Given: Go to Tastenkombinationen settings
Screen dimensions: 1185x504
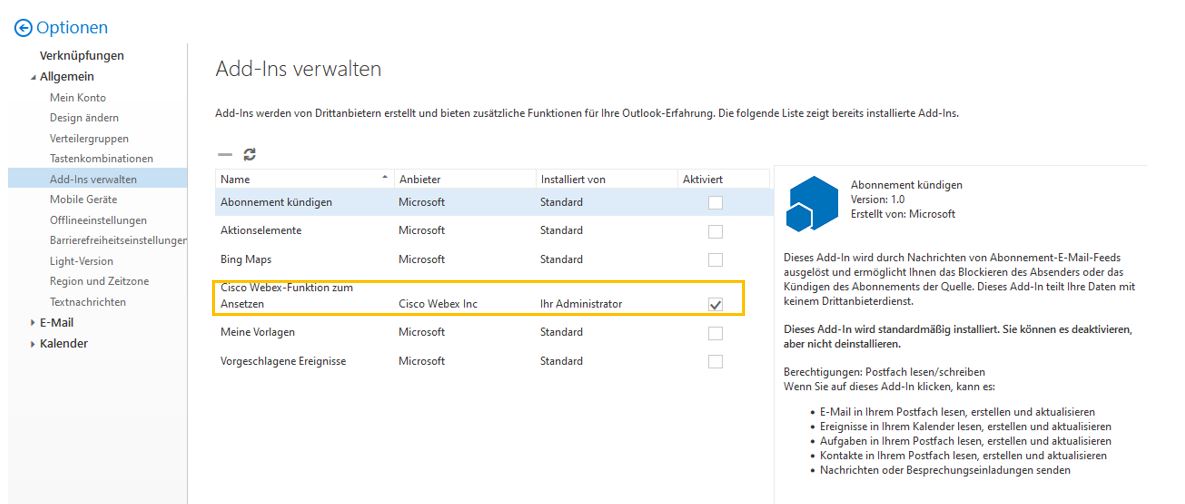Looking at the screenshot, I should (101, 159).
